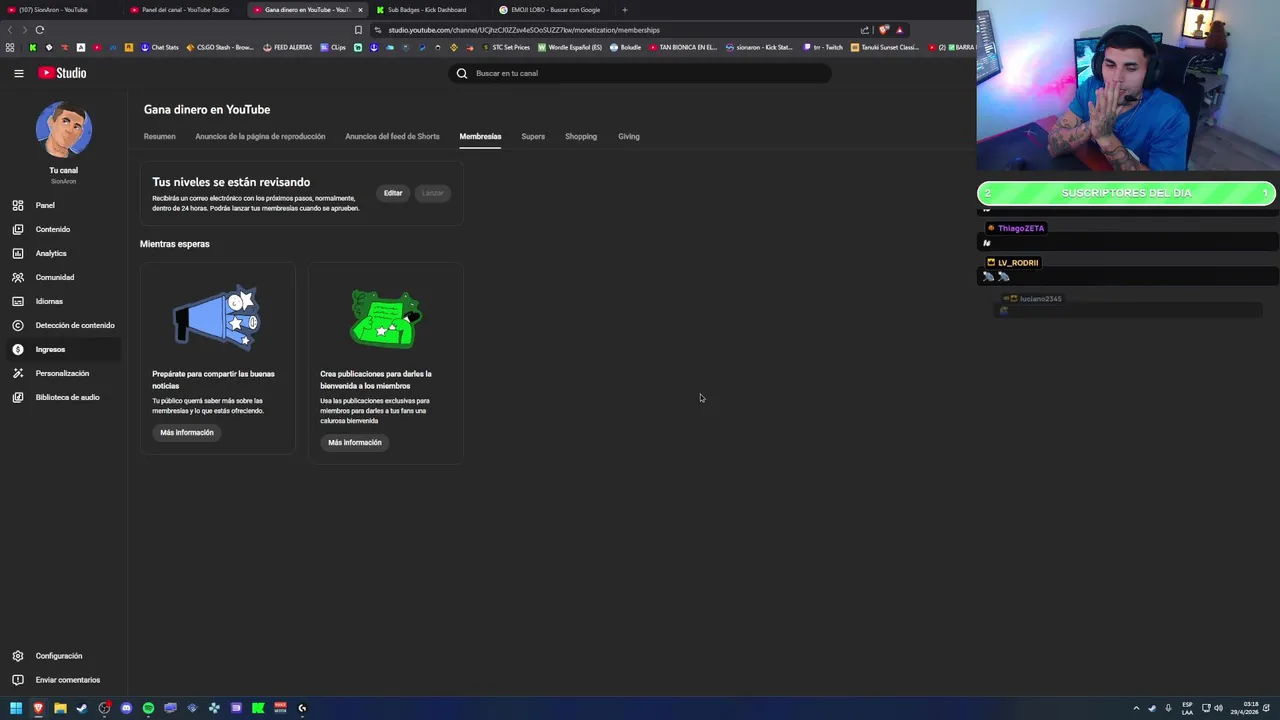Click Más información under Crea publicaciones
1280x720 pixels.
coord(355,442)
